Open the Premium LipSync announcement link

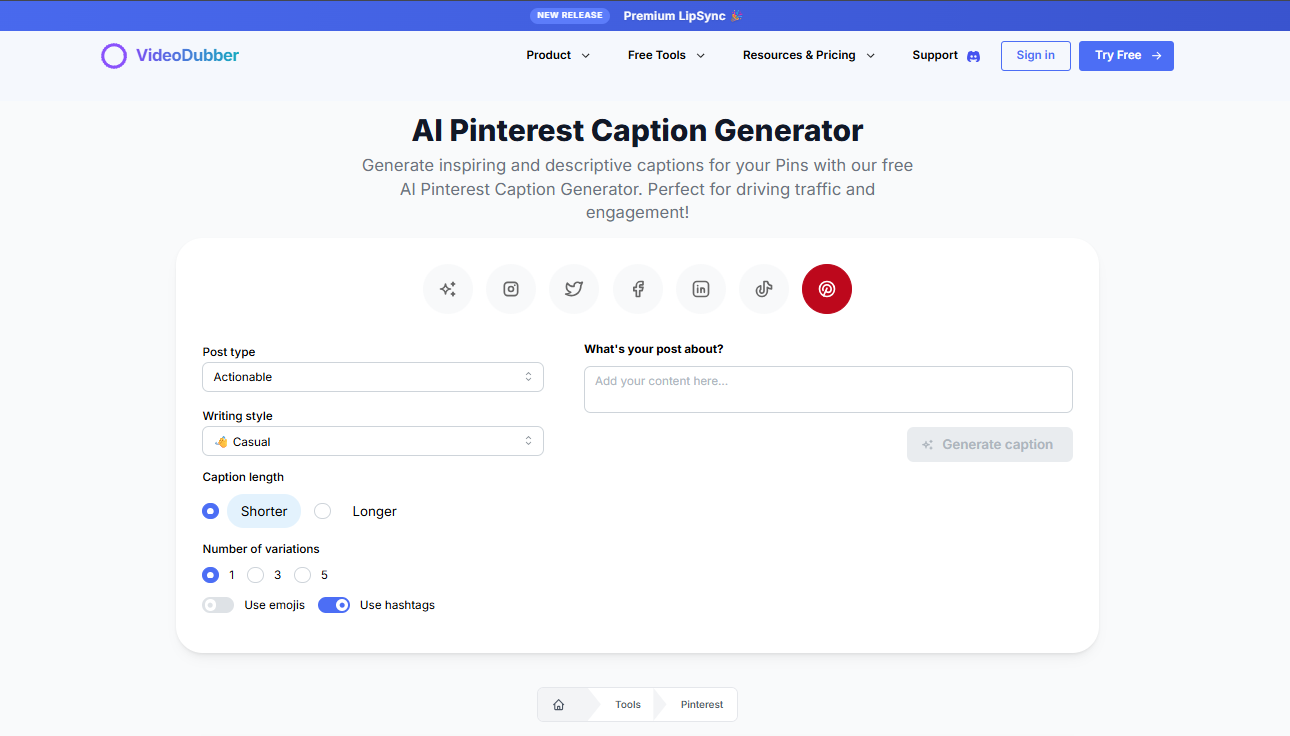coord(683,16)
